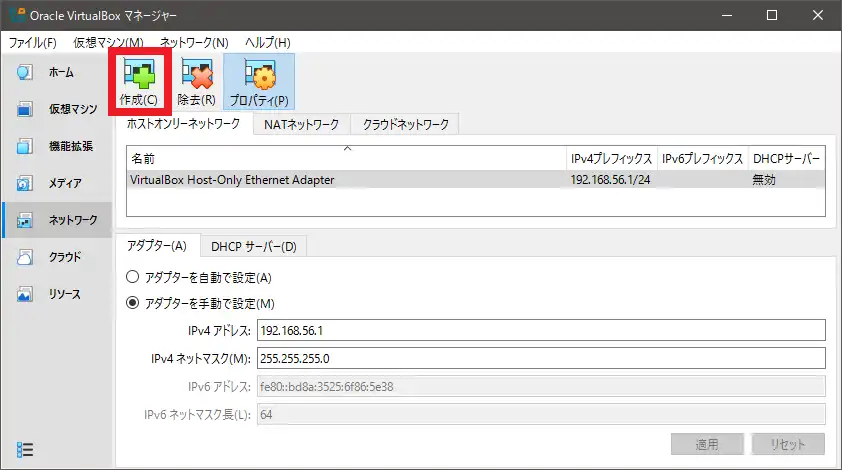
Task: Switch to the クラウドネットワーク tab
Action: 405,124
